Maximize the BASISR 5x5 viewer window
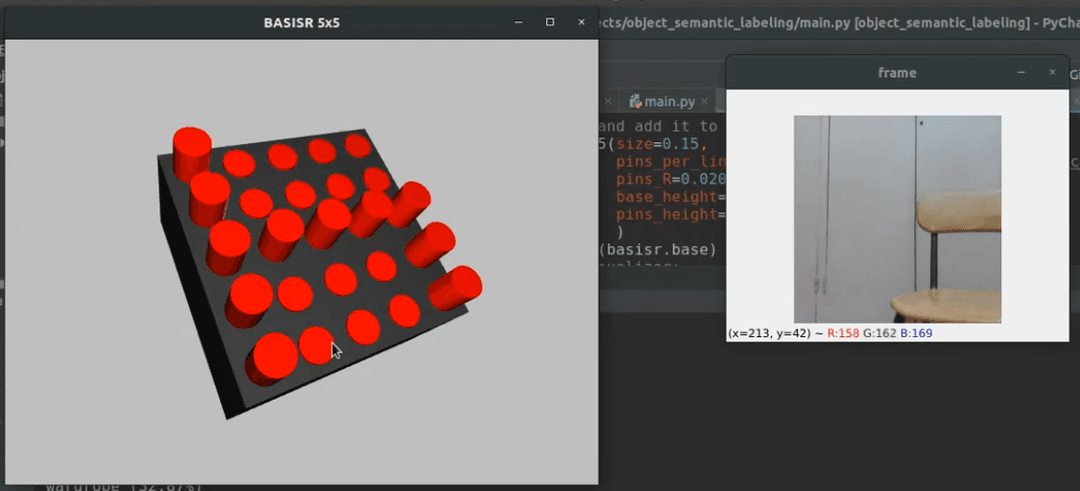Screen dimensions: 1080x491 click(550, 22)
